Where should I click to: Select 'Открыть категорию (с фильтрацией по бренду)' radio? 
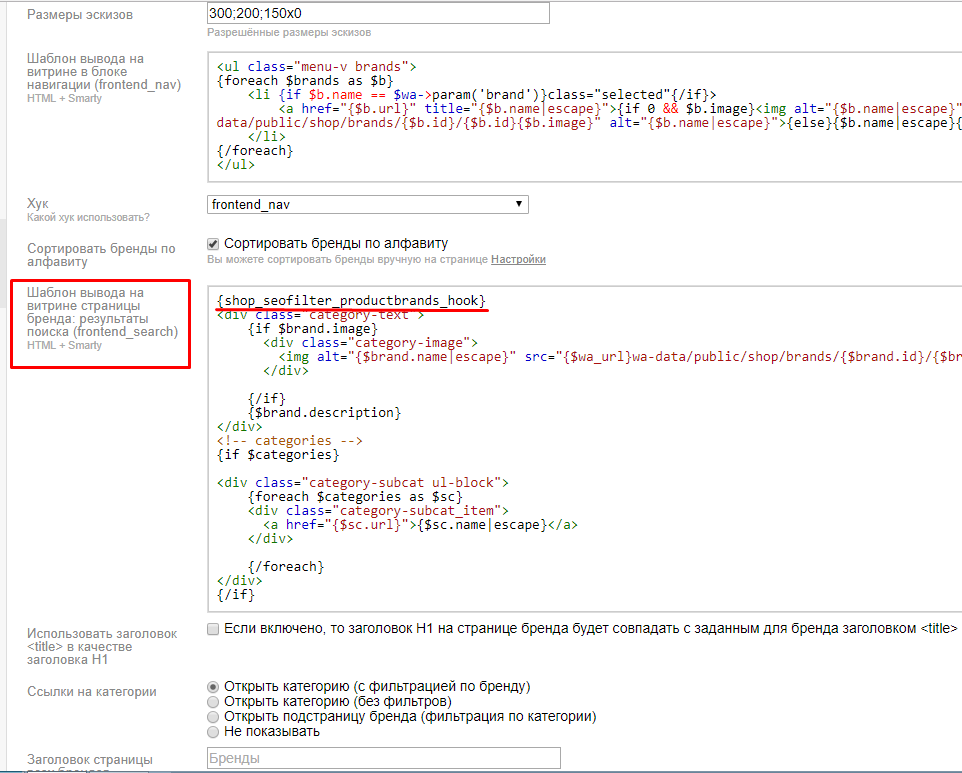click(x=213, y=687)
